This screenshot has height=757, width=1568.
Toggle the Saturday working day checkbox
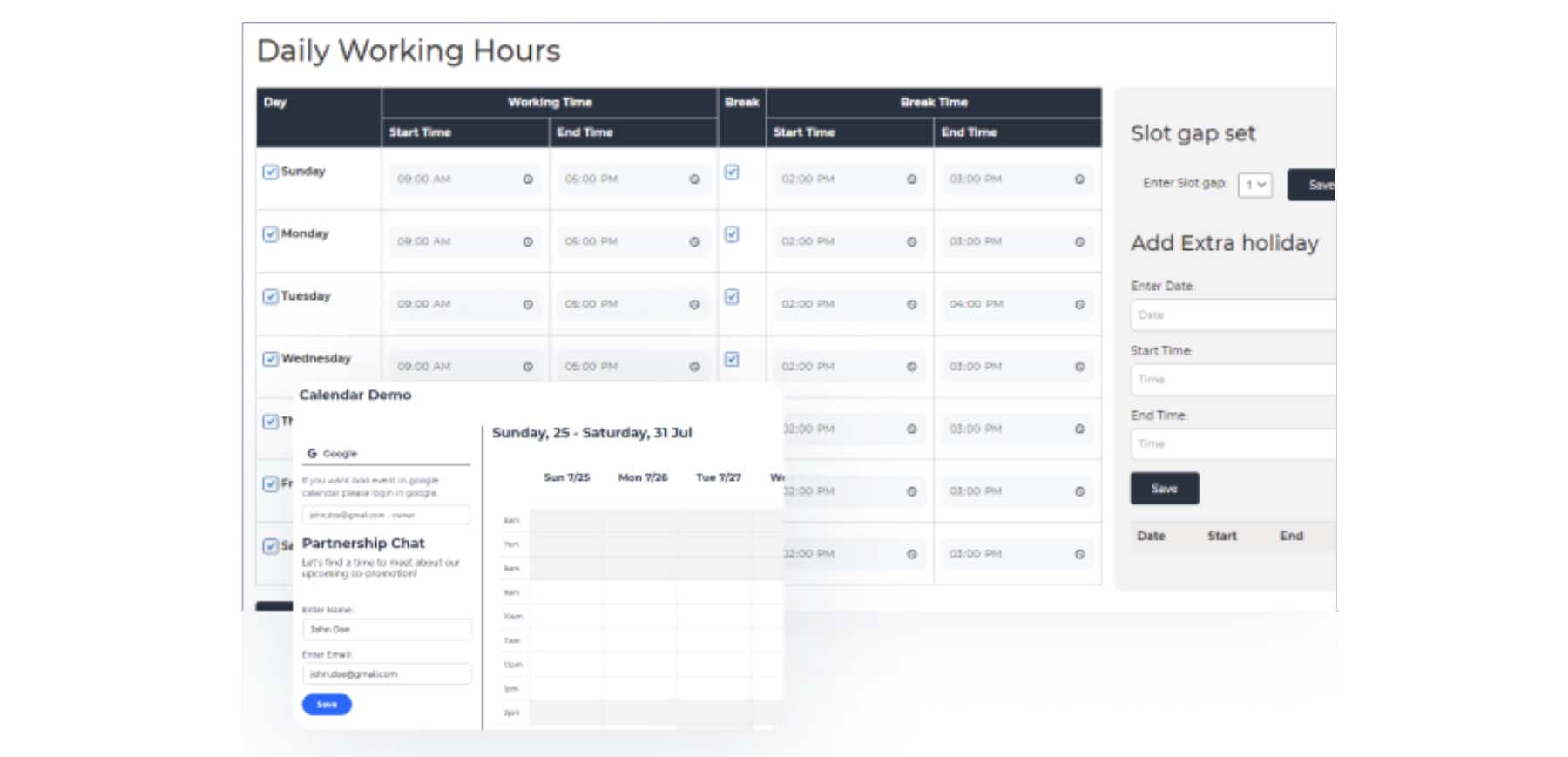[x=271, y=546]
